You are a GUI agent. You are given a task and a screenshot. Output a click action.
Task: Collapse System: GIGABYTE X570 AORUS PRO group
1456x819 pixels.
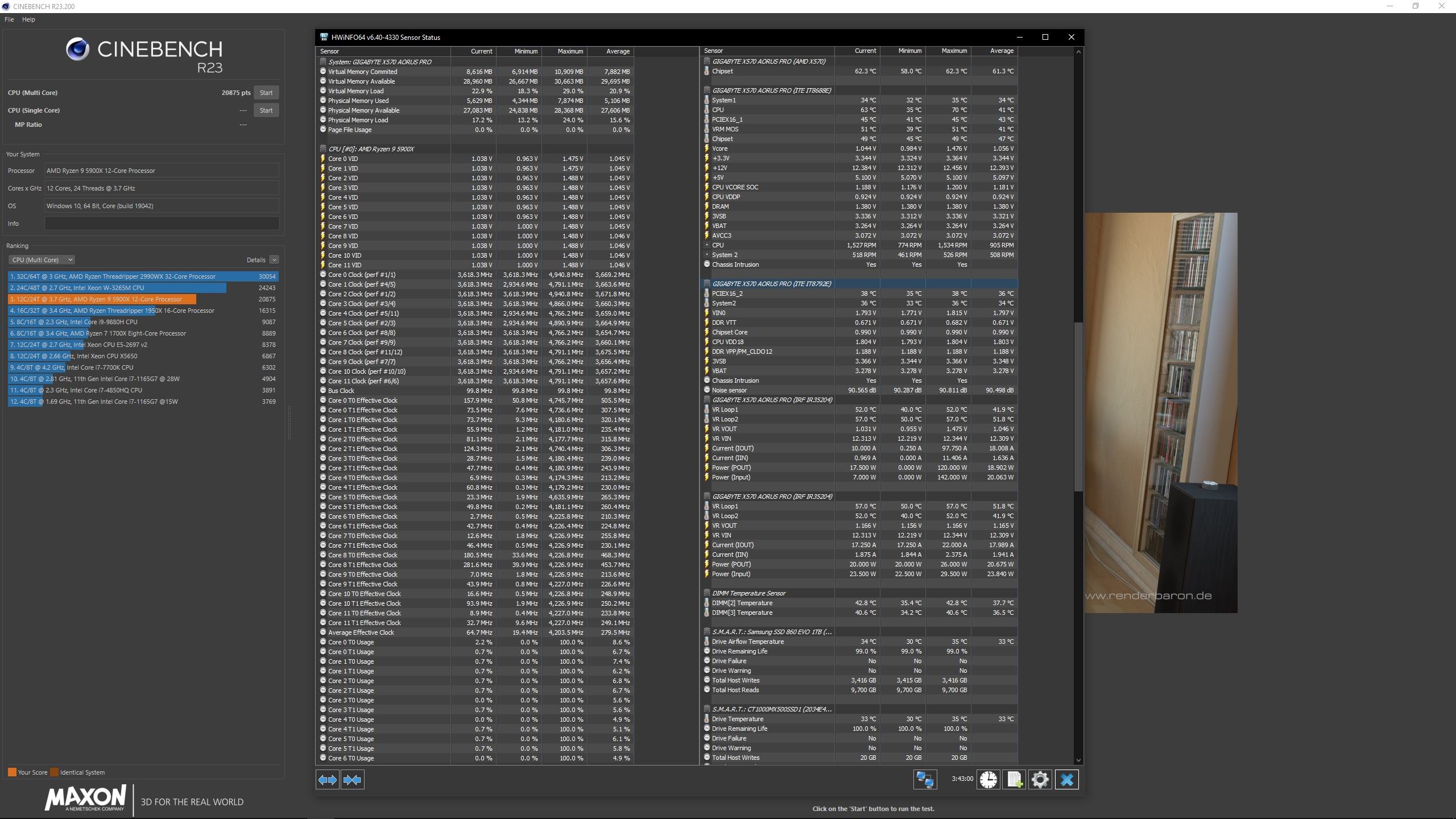[x=323, y=62]
